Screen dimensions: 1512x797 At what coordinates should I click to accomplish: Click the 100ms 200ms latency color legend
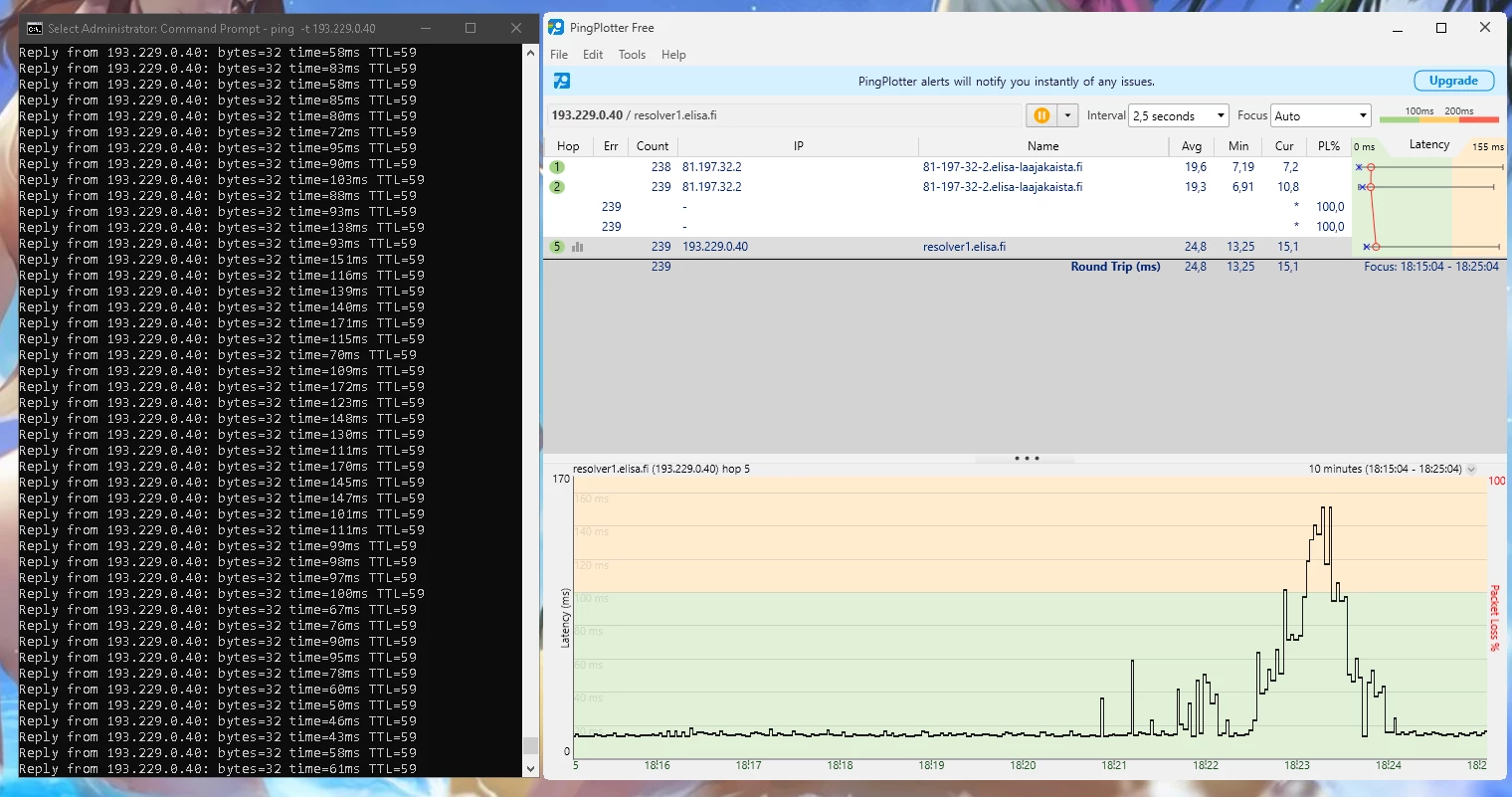(x=1438, y=115)
